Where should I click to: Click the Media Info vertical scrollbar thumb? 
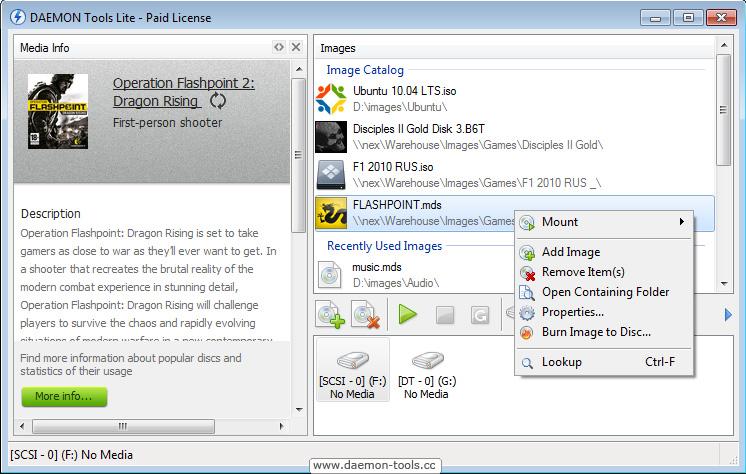tap(299, 156)
